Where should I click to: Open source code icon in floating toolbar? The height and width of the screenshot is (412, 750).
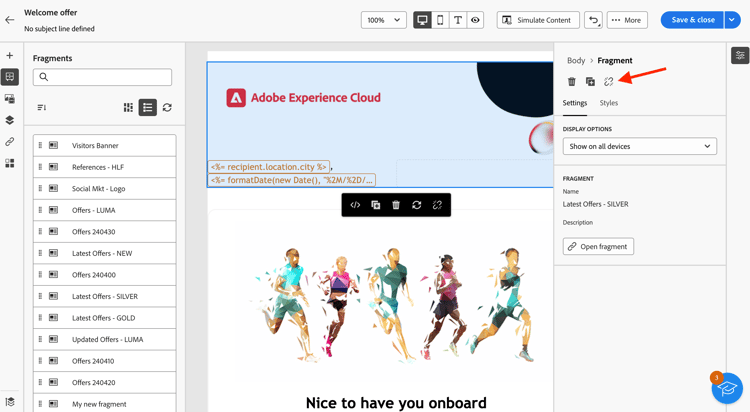tap(355, 205)
